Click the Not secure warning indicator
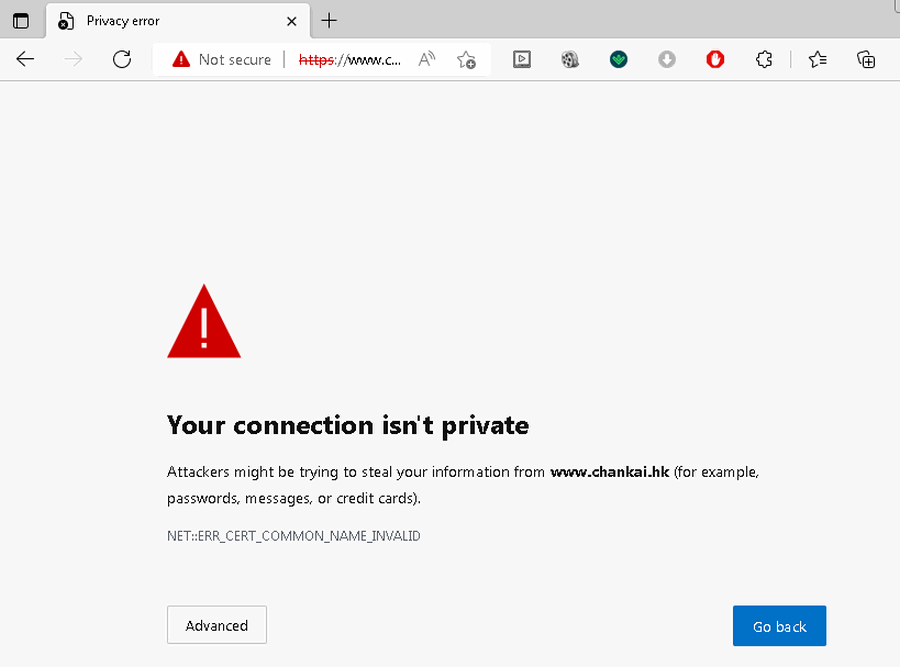This screenshot has height=667, width=900. [x=222, y=60]
